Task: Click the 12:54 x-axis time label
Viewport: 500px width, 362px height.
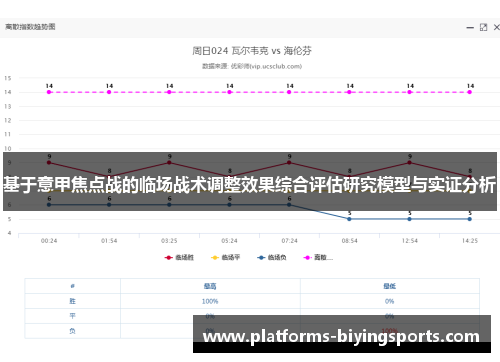Action: click(x=410, y=241)
